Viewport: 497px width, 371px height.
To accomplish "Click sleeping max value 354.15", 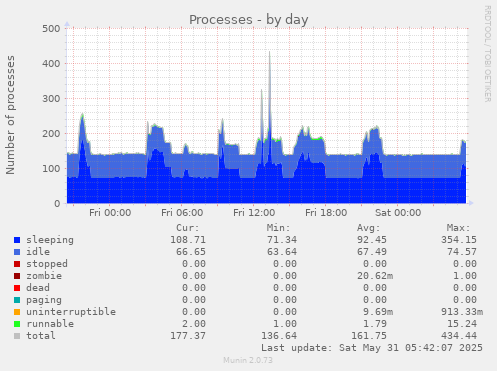I will [459, 240].
